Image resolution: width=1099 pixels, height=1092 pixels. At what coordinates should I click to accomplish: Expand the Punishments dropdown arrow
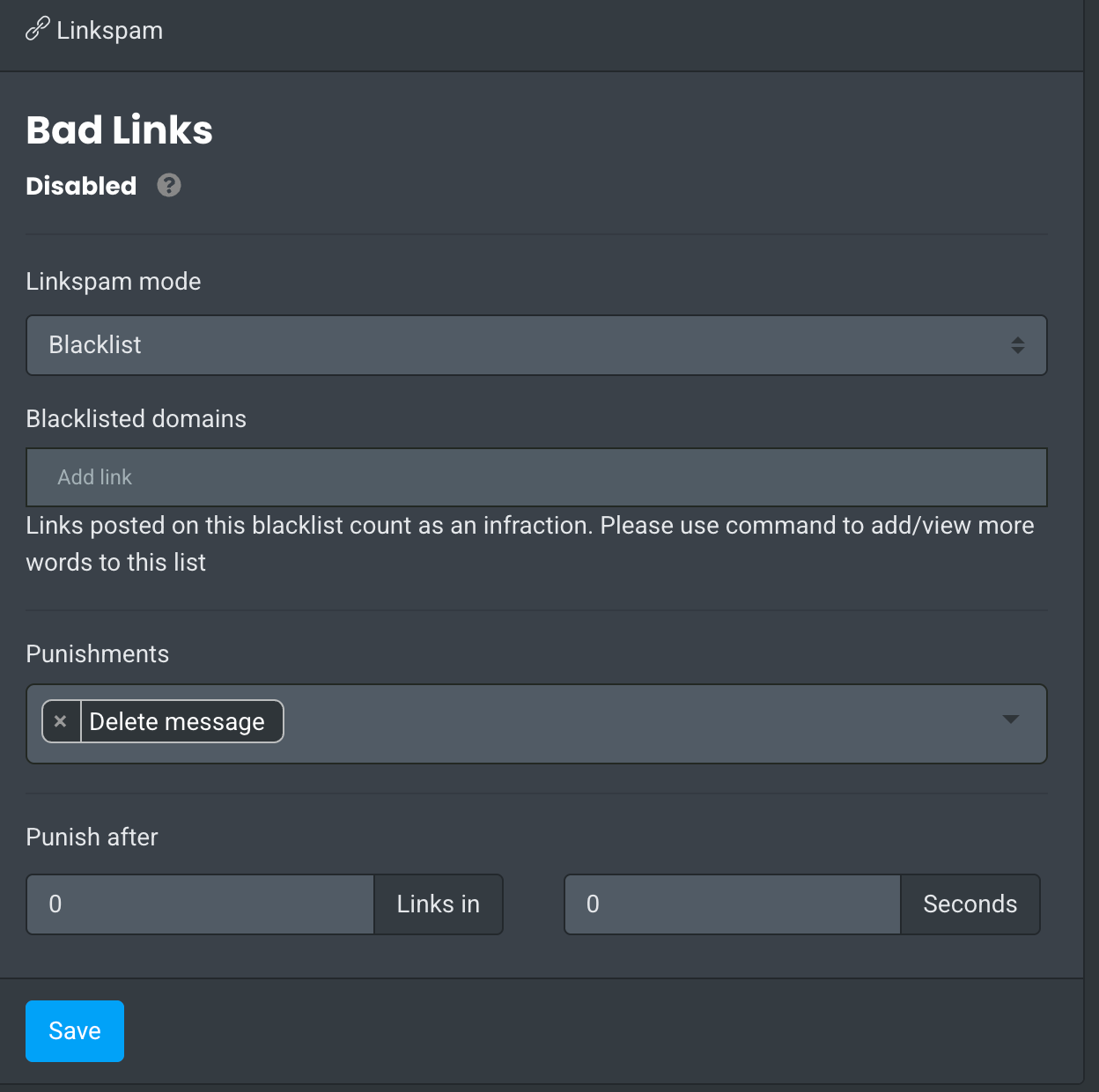click(1010, 719)
